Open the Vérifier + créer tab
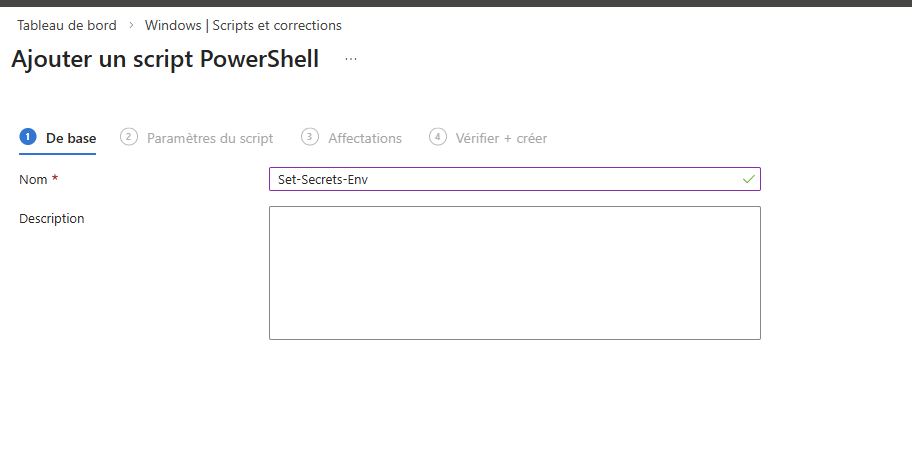Screen dimensions: 912x475 (501, 138)
